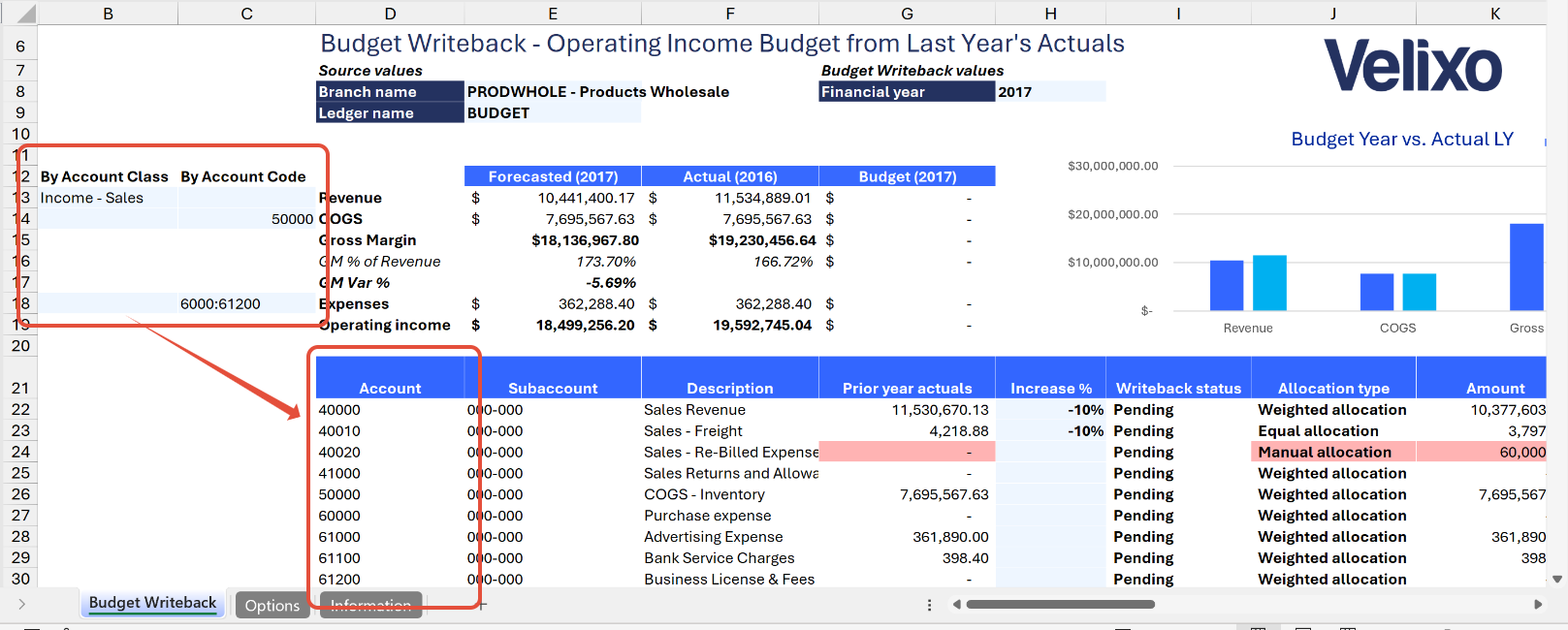Click the financial year 2017 cell
The width and height of the screenshot is (1568, 630).
[1051, 91]
